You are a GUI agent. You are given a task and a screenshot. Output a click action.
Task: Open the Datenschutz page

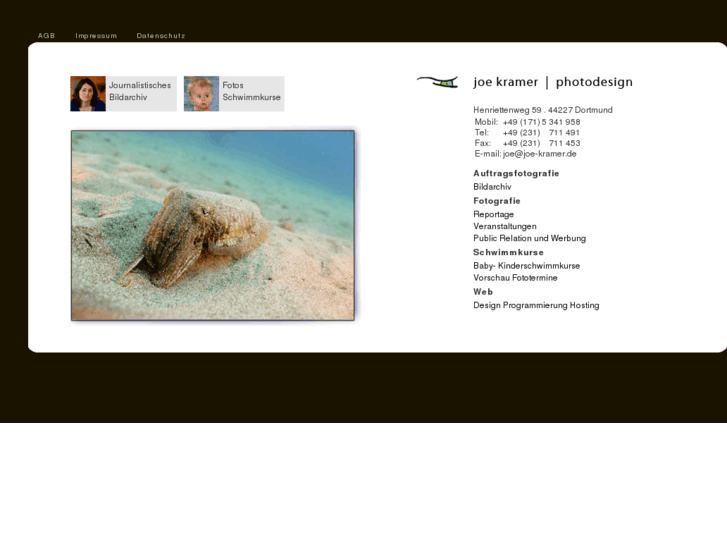point(161,36)
